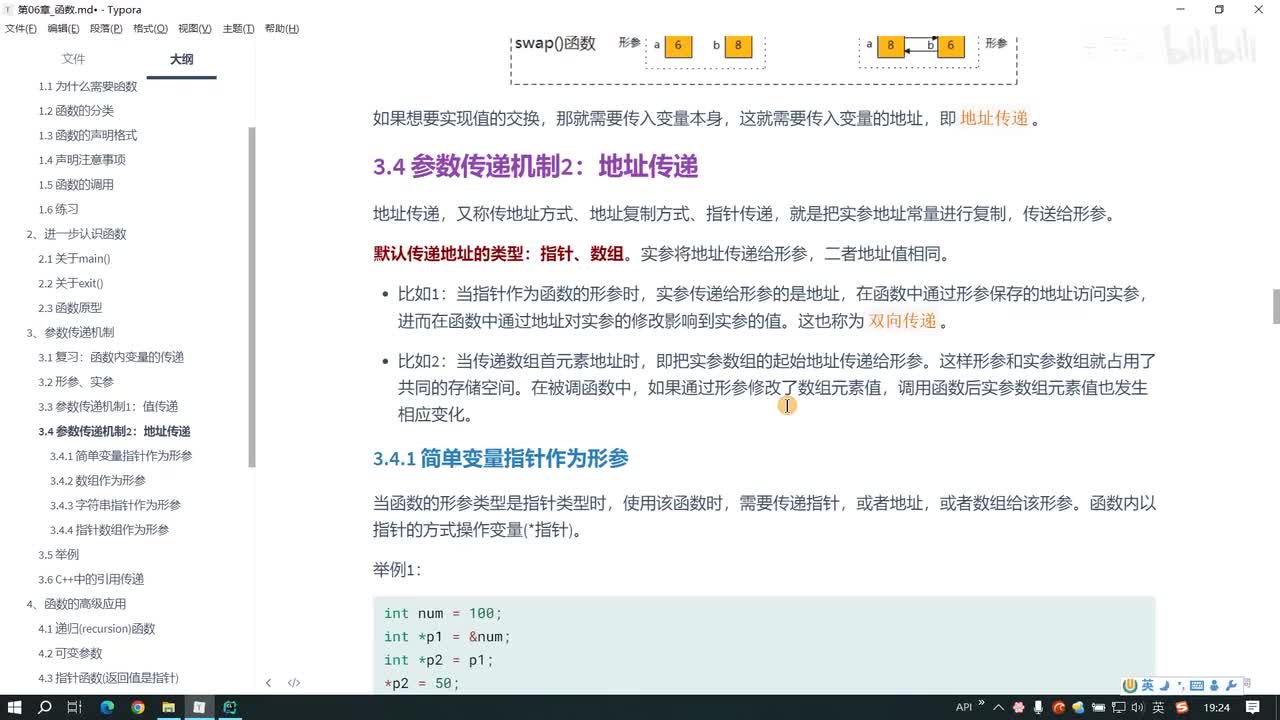Click the microphone icon in the system tray
Screen dimensions: 1280x720
(x=1038, y=708)
